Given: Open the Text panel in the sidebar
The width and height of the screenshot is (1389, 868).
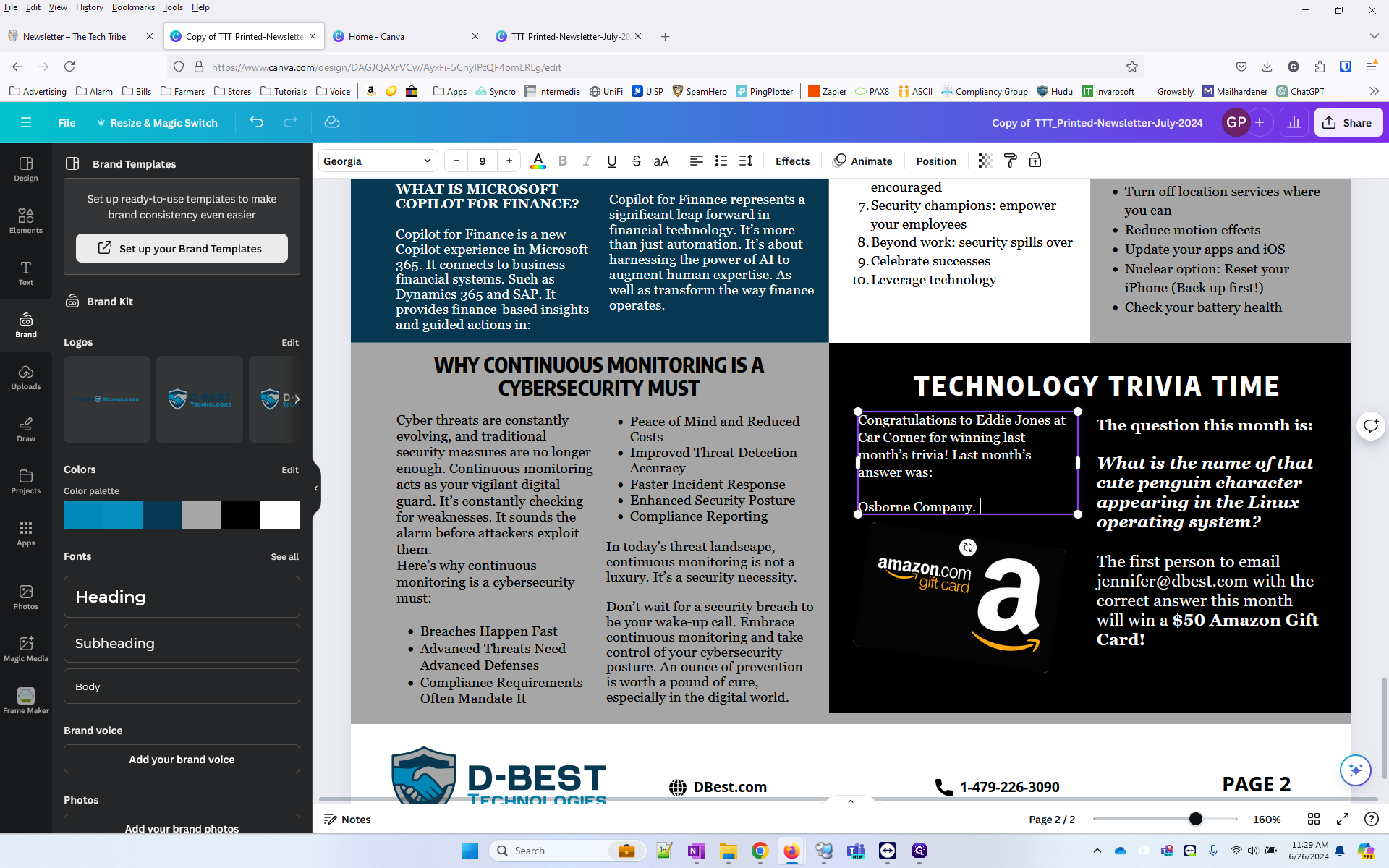Looking at the screenshot, I should point(26,273).
